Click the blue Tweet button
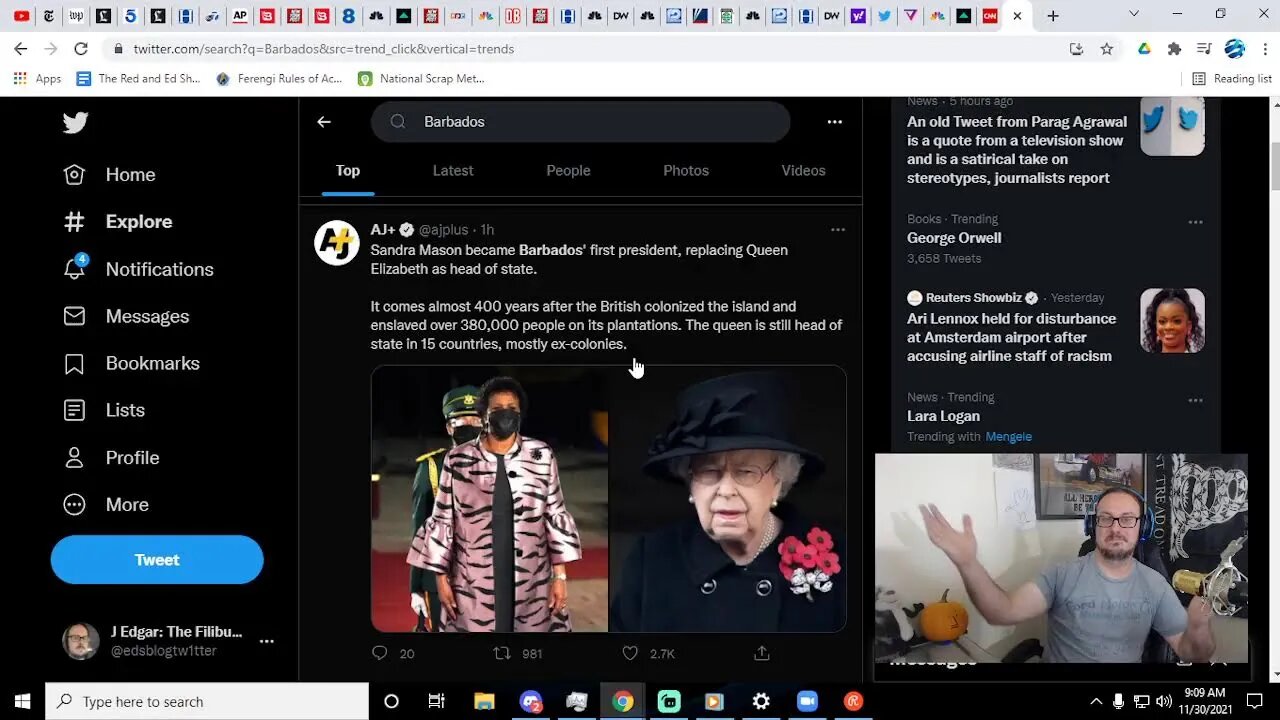 [157, 560]
